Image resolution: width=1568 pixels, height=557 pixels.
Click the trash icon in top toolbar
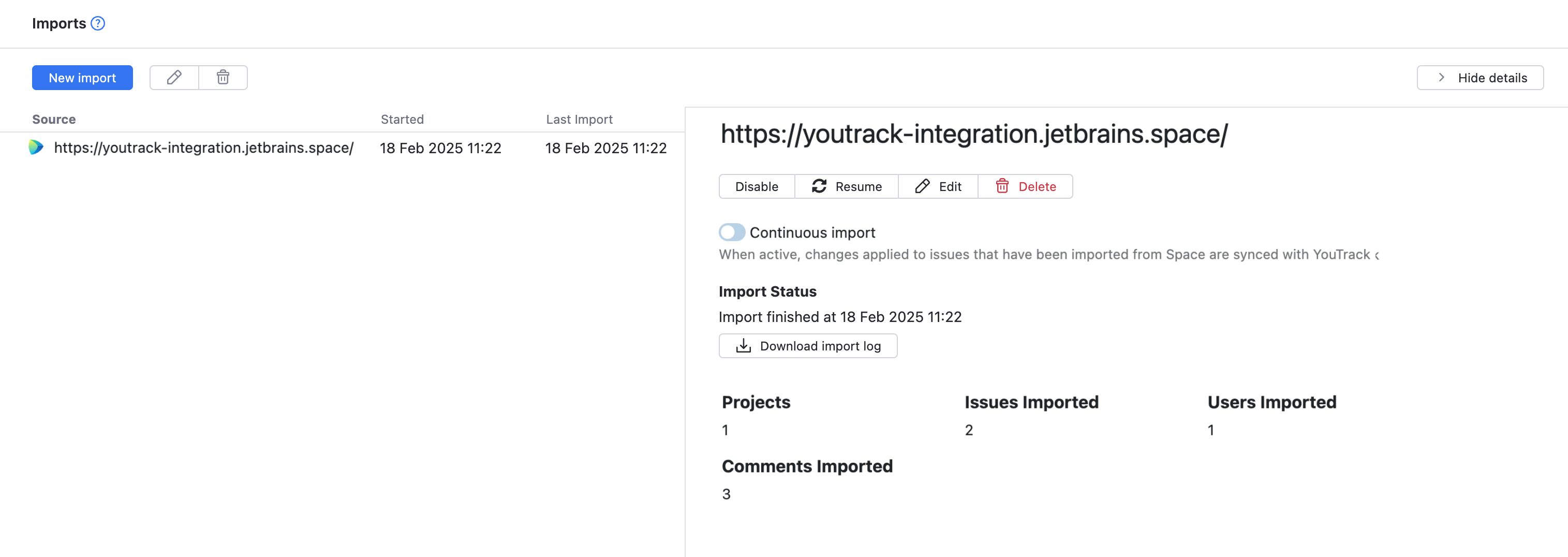[223, 77]
